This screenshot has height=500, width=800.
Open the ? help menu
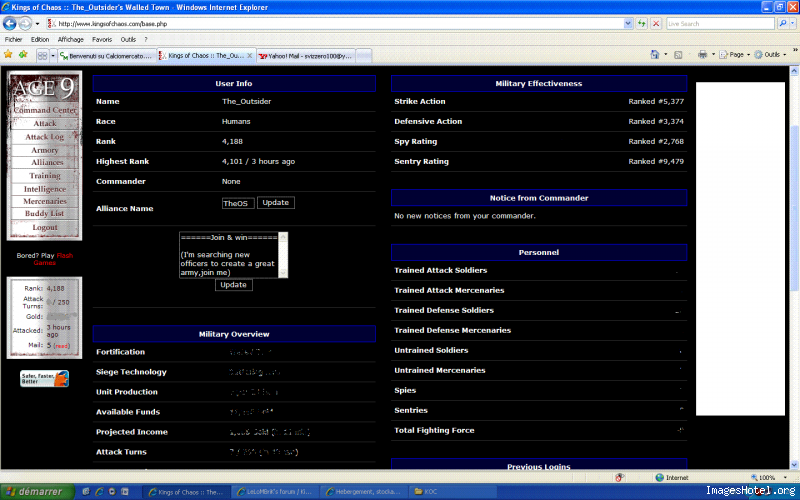click(146, 39)
